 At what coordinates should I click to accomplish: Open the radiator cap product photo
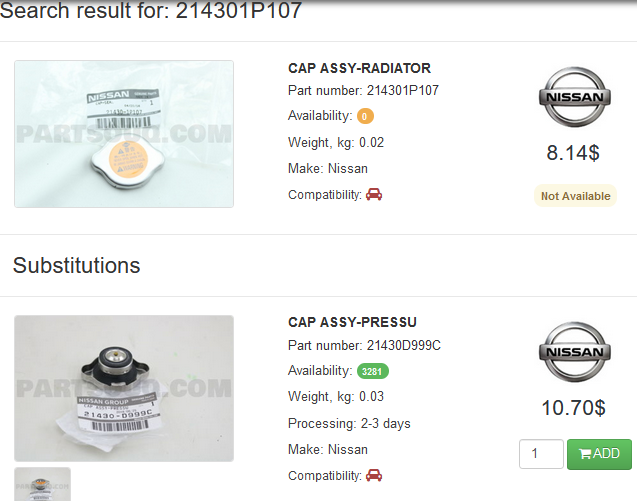click(x=124, y=134)
